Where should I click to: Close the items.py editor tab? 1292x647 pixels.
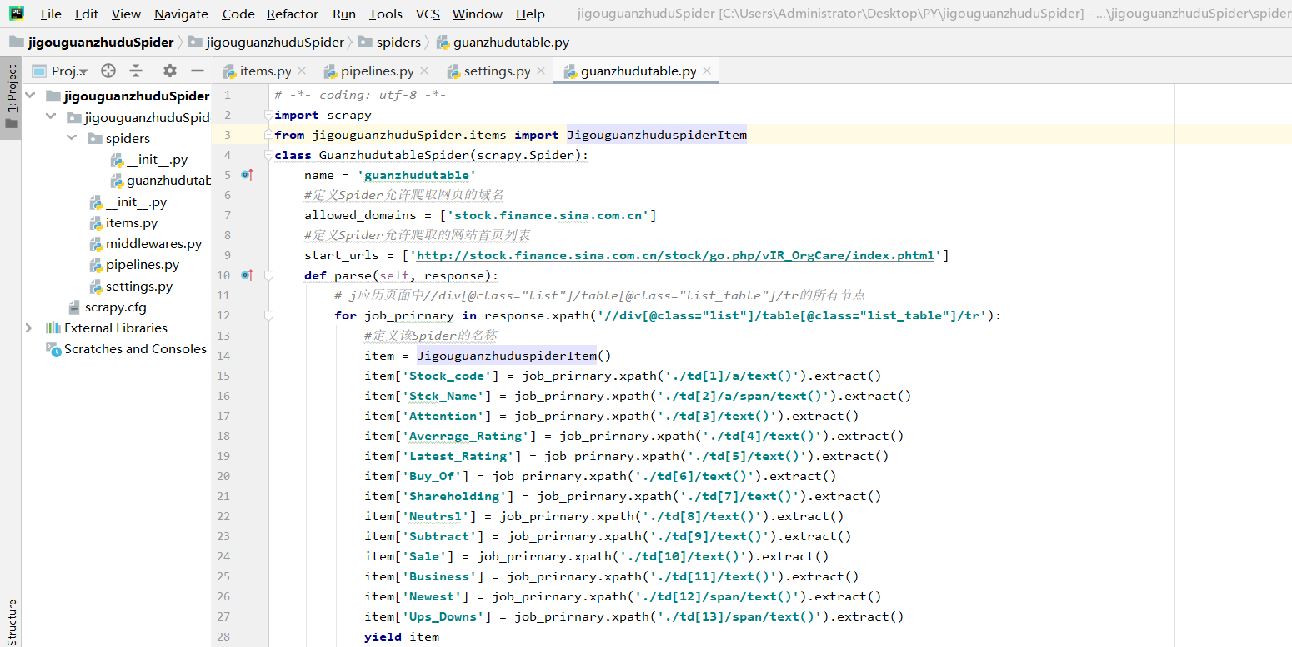tap(303, 71)
